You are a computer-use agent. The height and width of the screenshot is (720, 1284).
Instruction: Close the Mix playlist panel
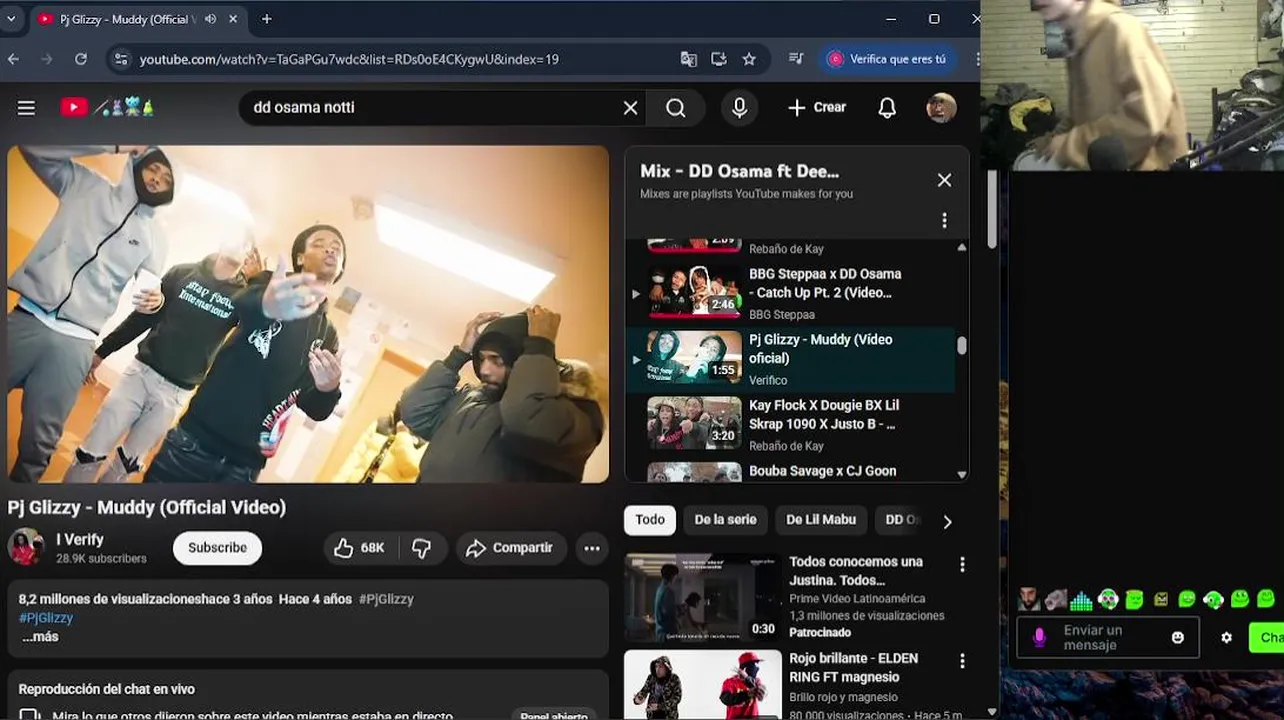coord(944,180)
